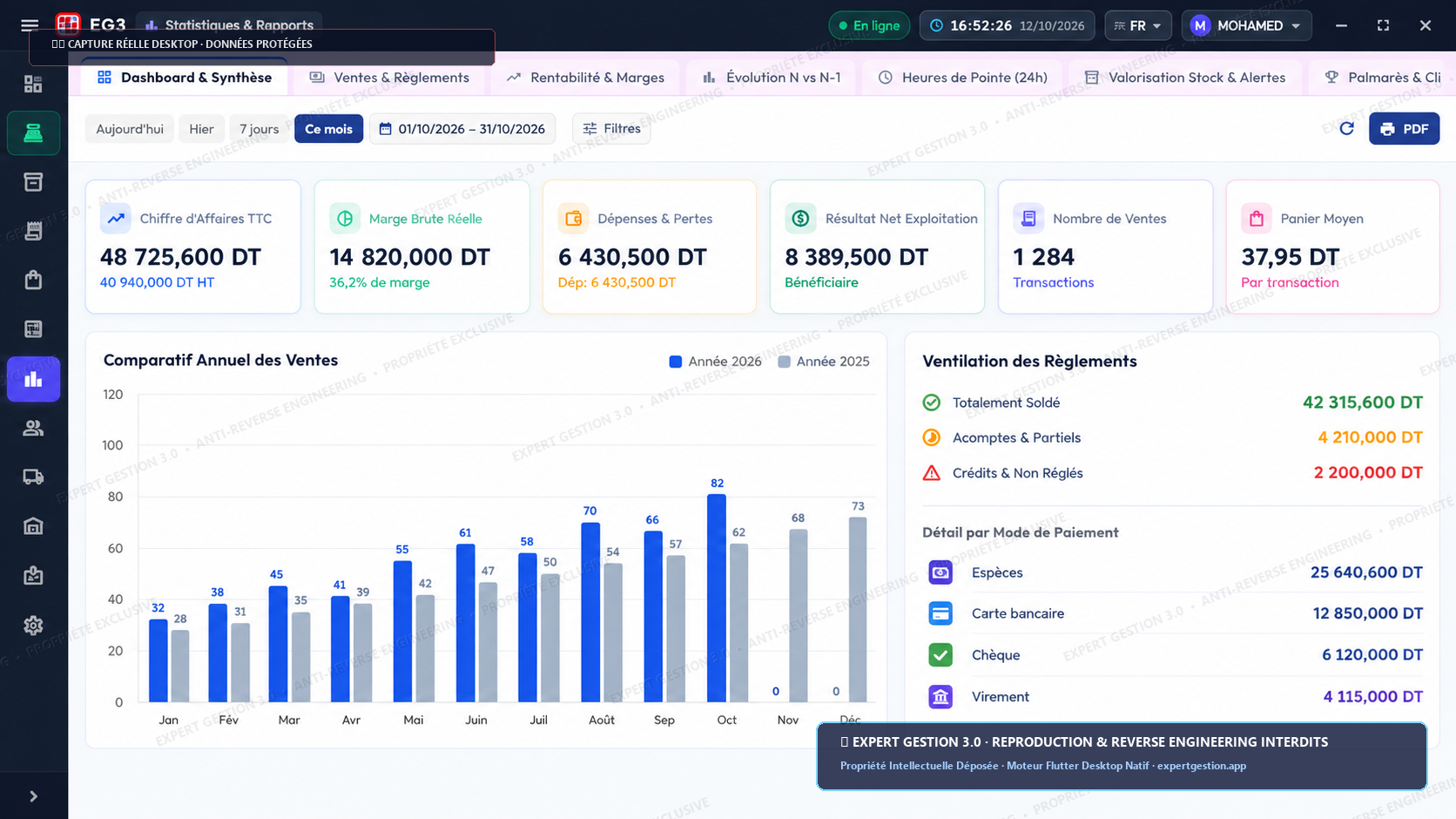Switch to Dashboard & Synthèse tab
The width and height of the screenshot is (1456, 819).
[x=185, y=78]
